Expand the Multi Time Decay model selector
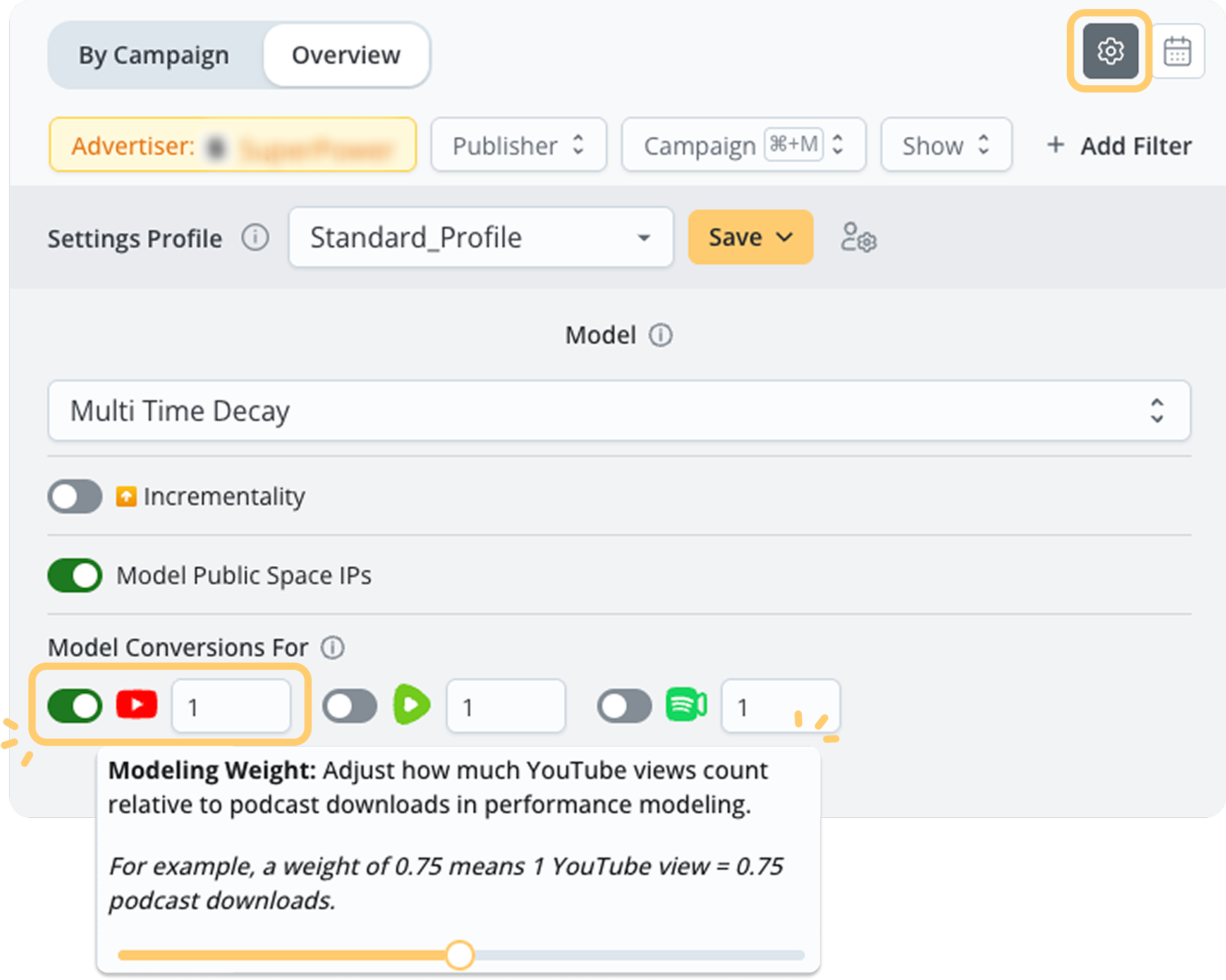1226x980 pixels. click(619, 410)
